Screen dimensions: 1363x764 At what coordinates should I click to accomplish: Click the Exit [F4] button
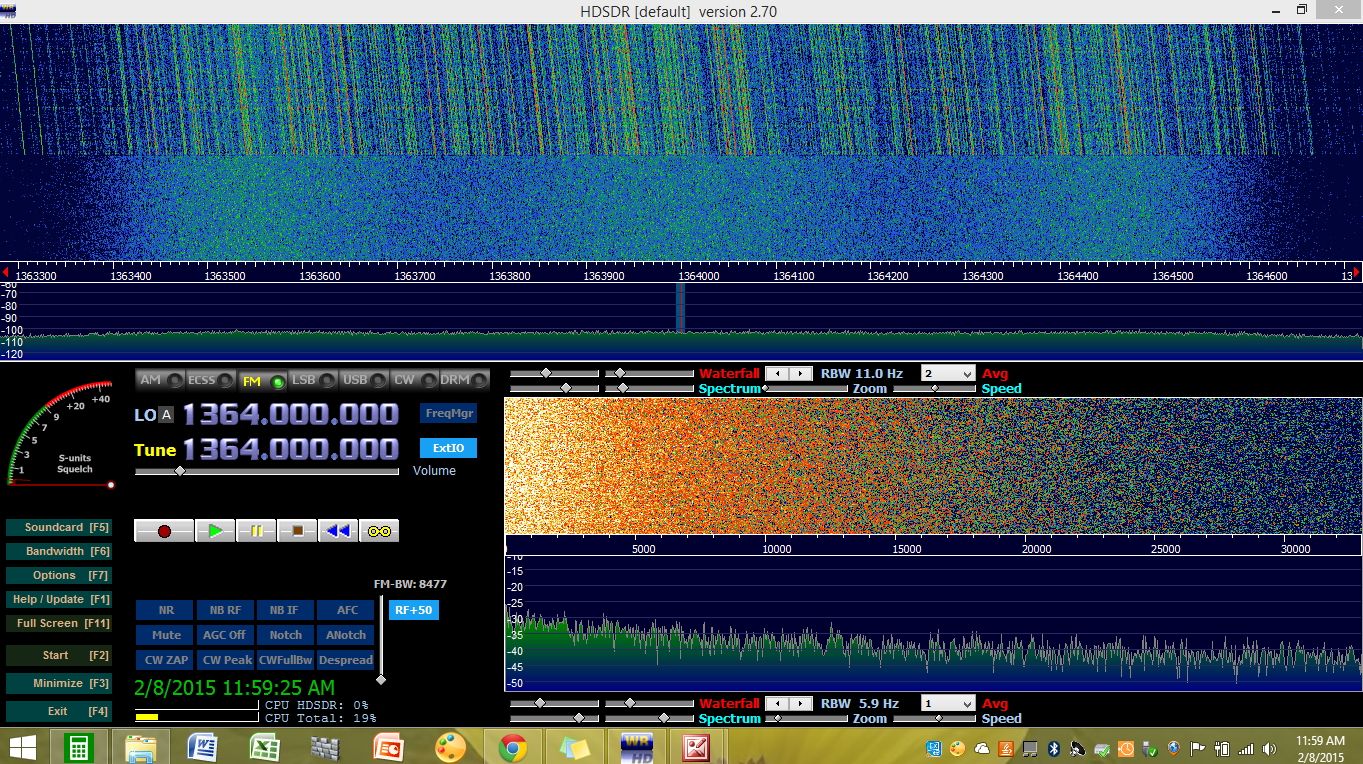pos(58,711)
